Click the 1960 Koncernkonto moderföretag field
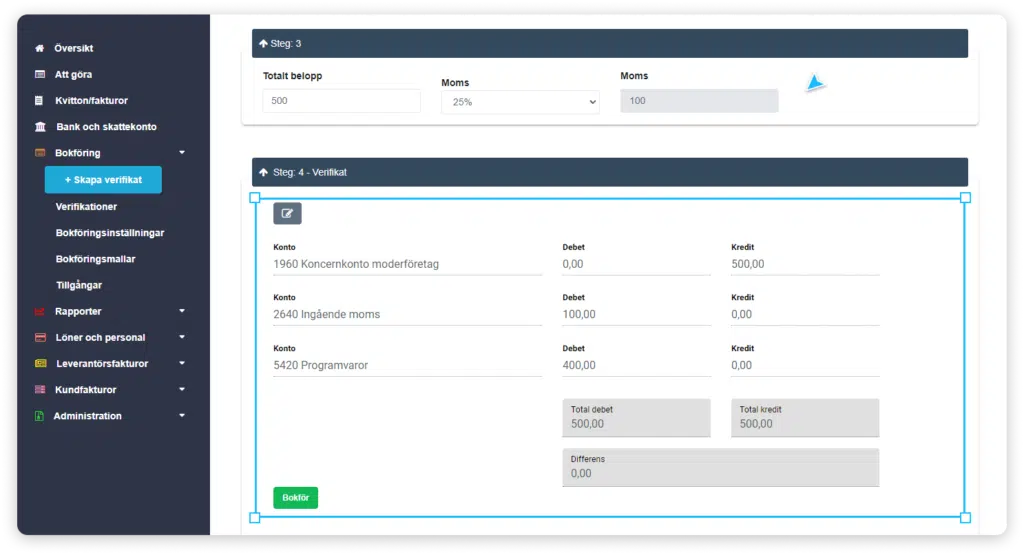This screenshot has width=1024, height=555. pos(408,264)
